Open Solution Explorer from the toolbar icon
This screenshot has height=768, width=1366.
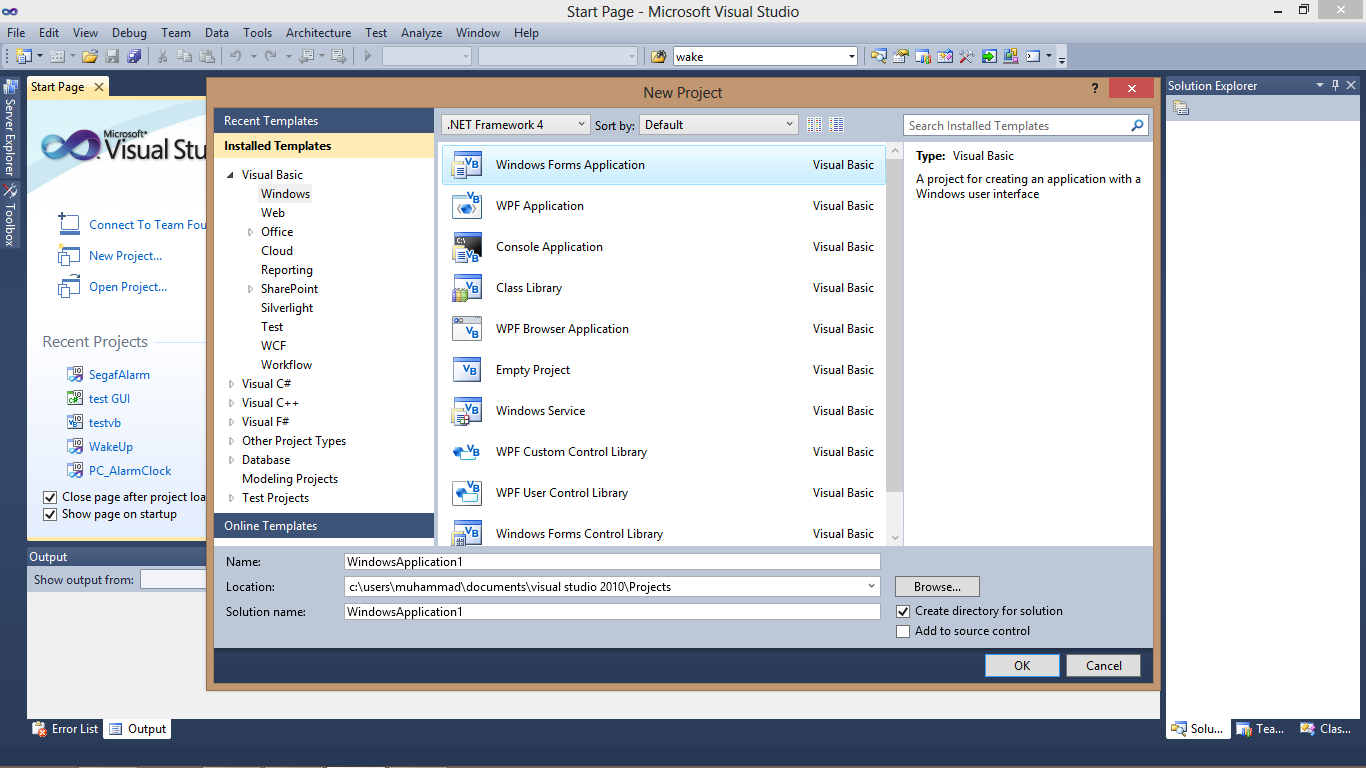tap(879, 56)
